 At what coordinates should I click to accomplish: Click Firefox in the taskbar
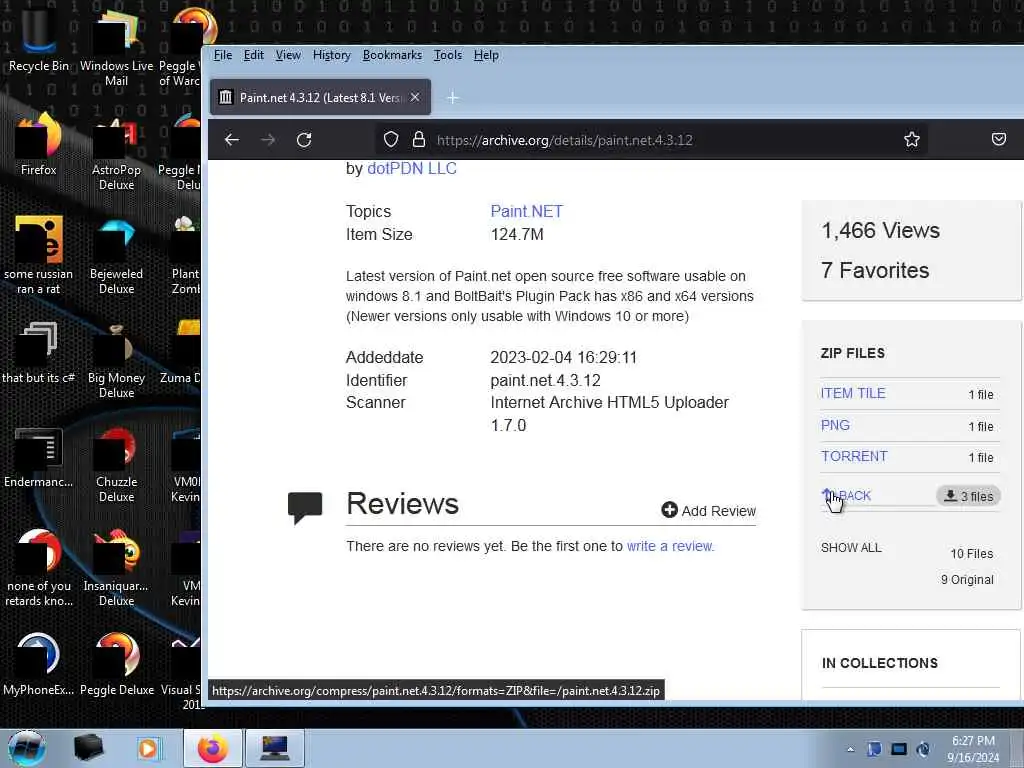[x=213, y=748]
